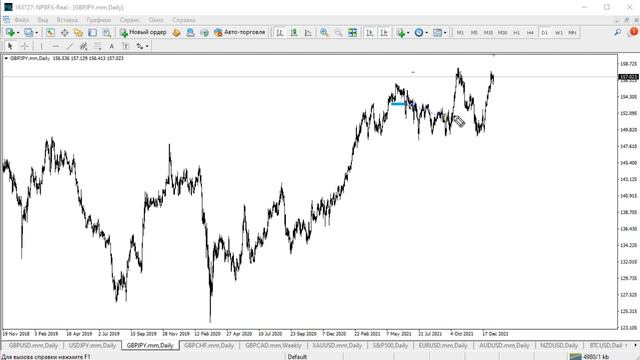Select the text label 'T' tool

pos(126,46)
